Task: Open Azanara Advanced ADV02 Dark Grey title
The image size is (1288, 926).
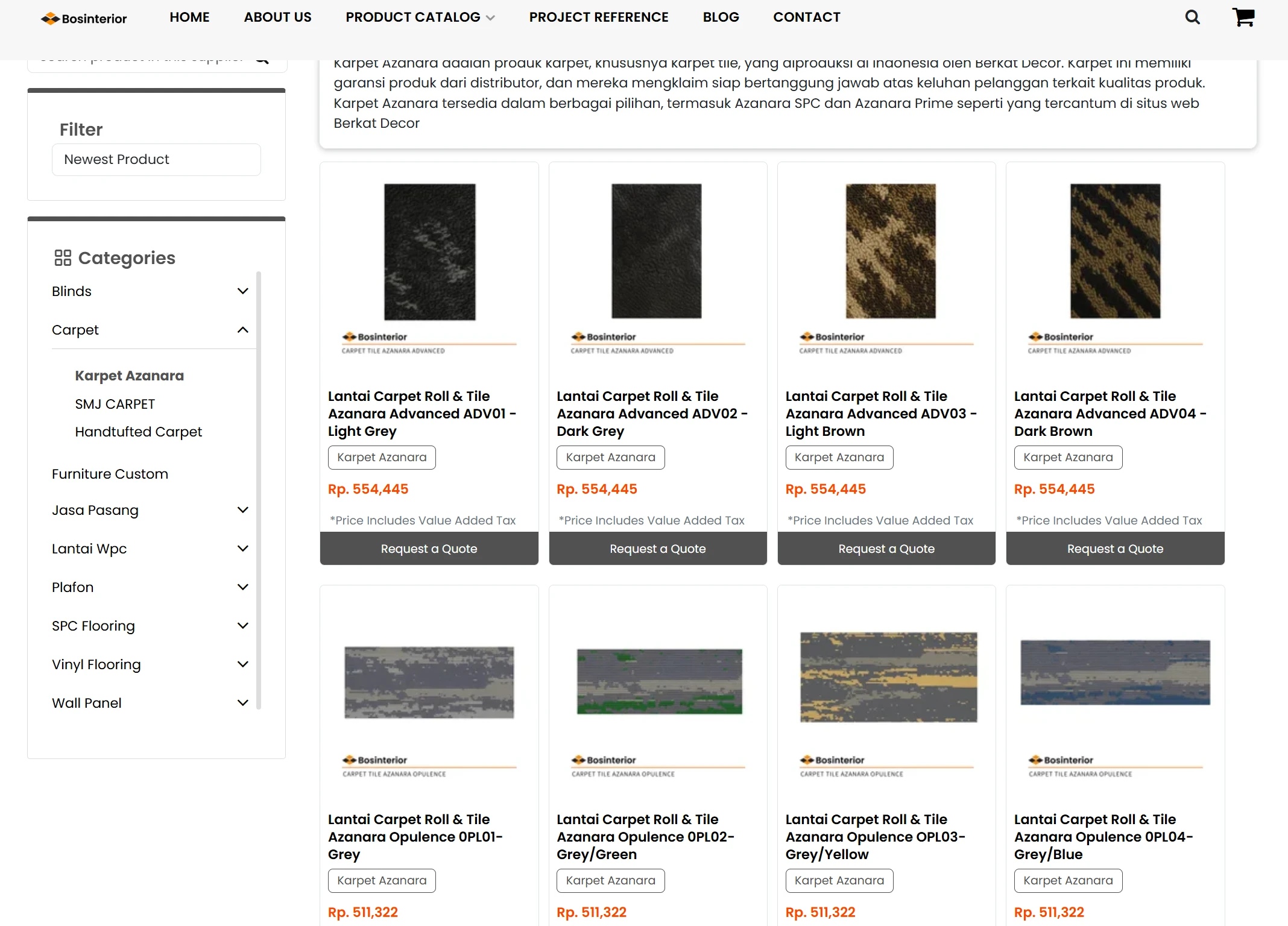Action: tap(652, 414)
